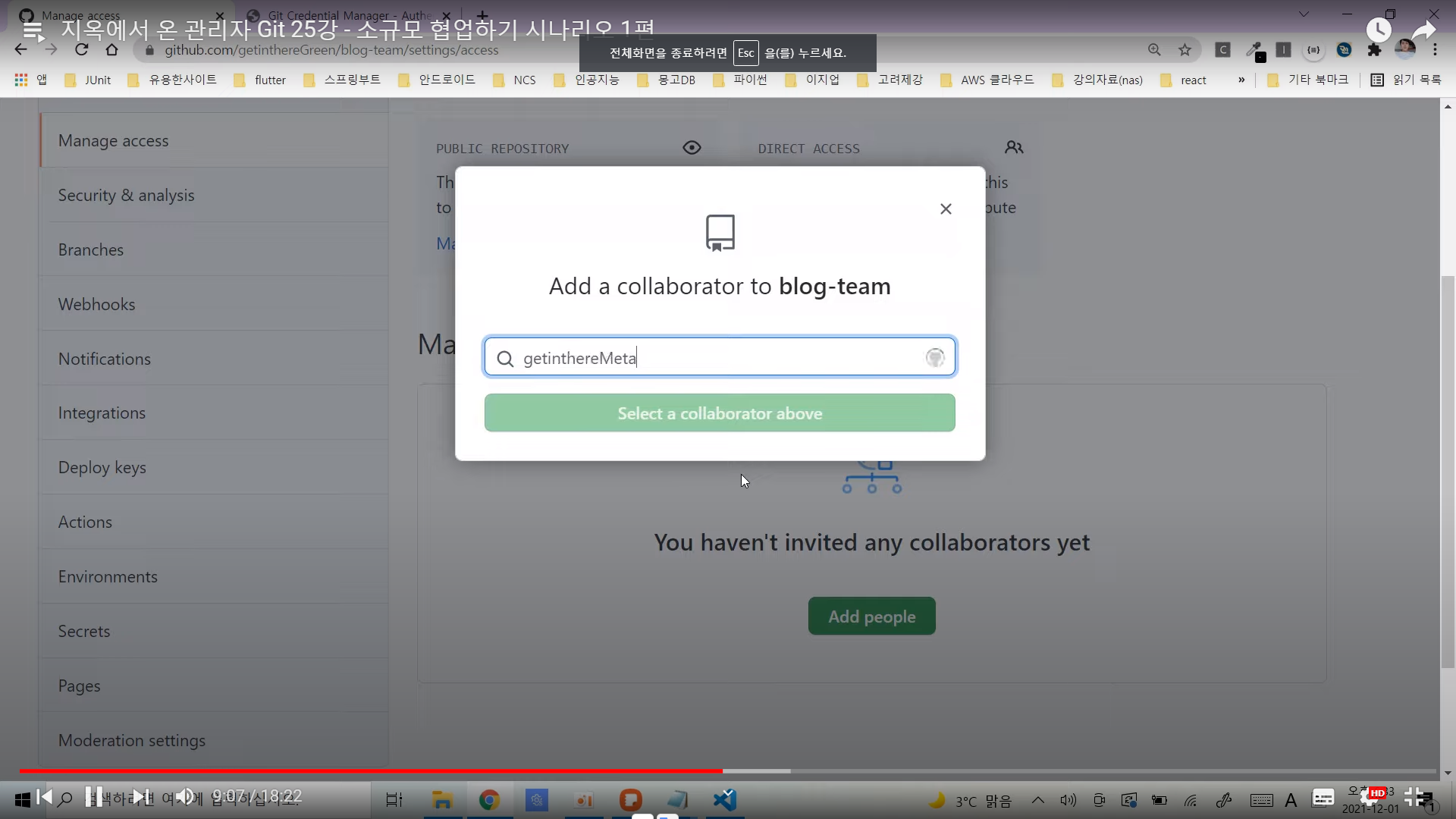Click the page vertical scrollbar

(1448, 470)
